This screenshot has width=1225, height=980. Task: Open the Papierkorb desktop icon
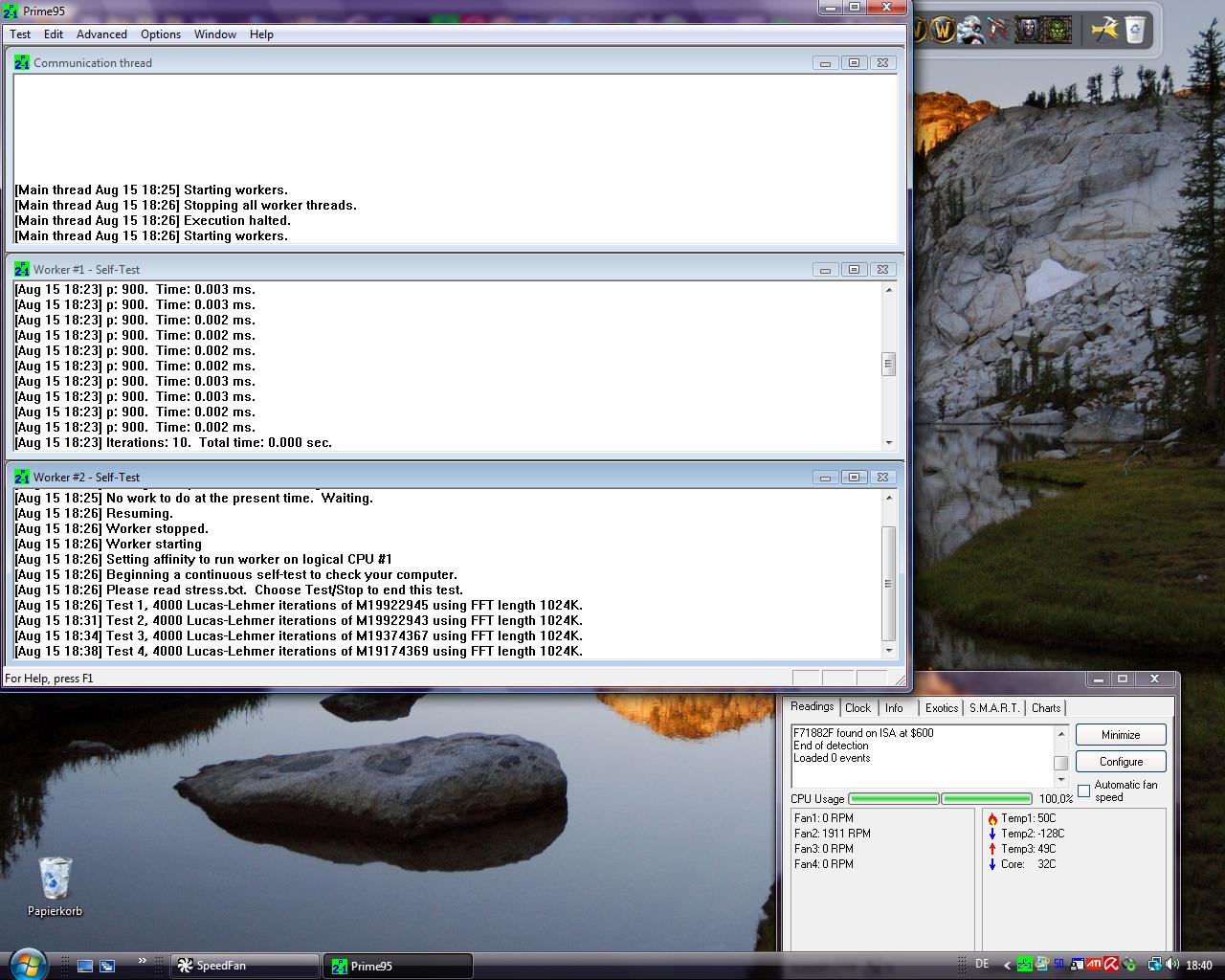pyautogui.click(x=55, y=887)
